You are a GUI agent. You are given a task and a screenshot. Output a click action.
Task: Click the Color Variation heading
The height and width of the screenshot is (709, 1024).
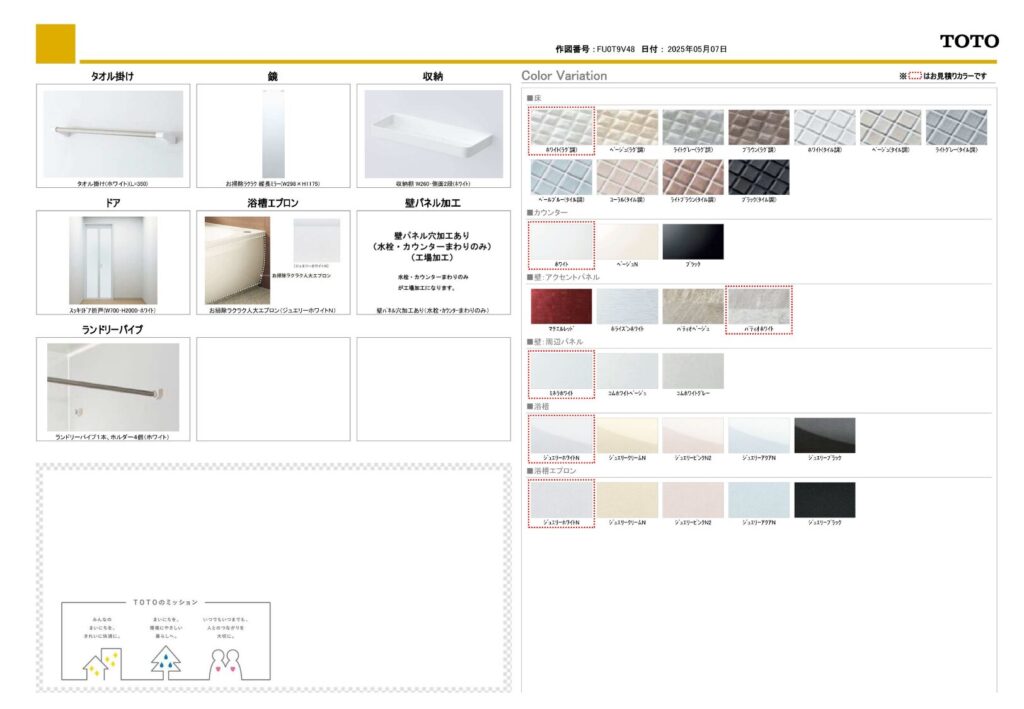tap(564, 76)
